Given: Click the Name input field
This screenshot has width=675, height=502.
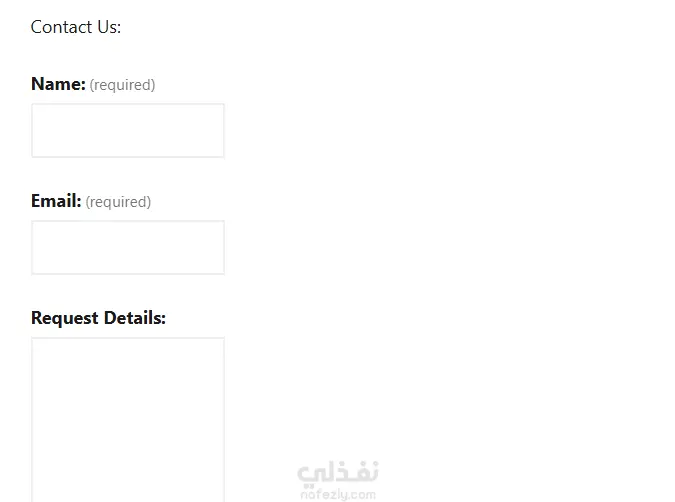Looking at the screenshot, I should [x=128, y=131].
